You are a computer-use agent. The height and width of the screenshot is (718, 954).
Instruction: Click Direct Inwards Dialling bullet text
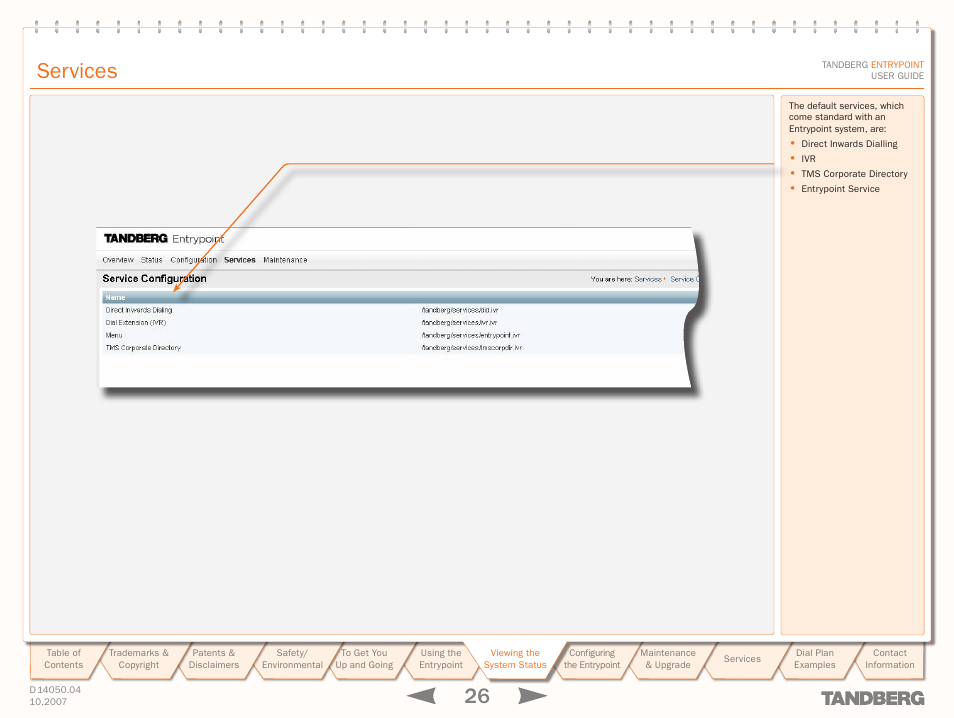pyautogui.click(x=849, y=144)
